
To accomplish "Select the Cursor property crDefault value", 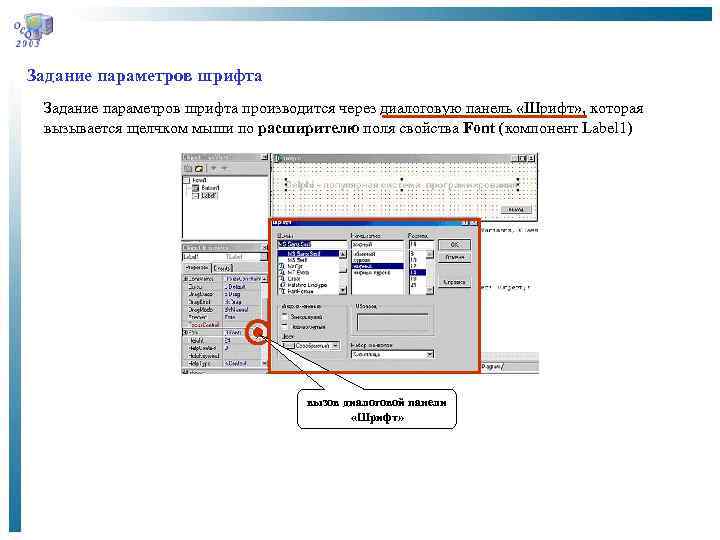I will pos(235,287).
